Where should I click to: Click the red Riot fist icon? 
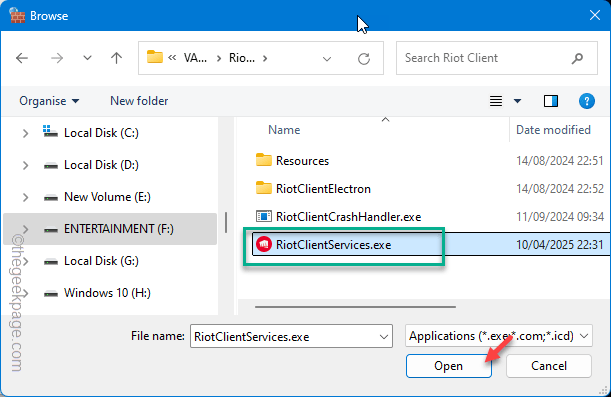(264, 245)
